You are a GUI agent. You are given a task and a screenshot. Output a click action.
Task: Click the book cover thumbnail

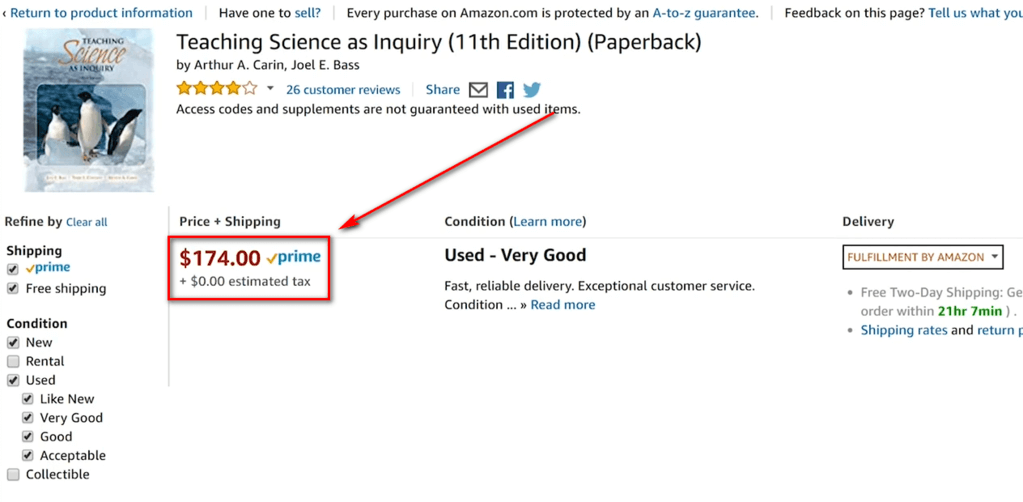pyautogui.click(x=89, y=110)
